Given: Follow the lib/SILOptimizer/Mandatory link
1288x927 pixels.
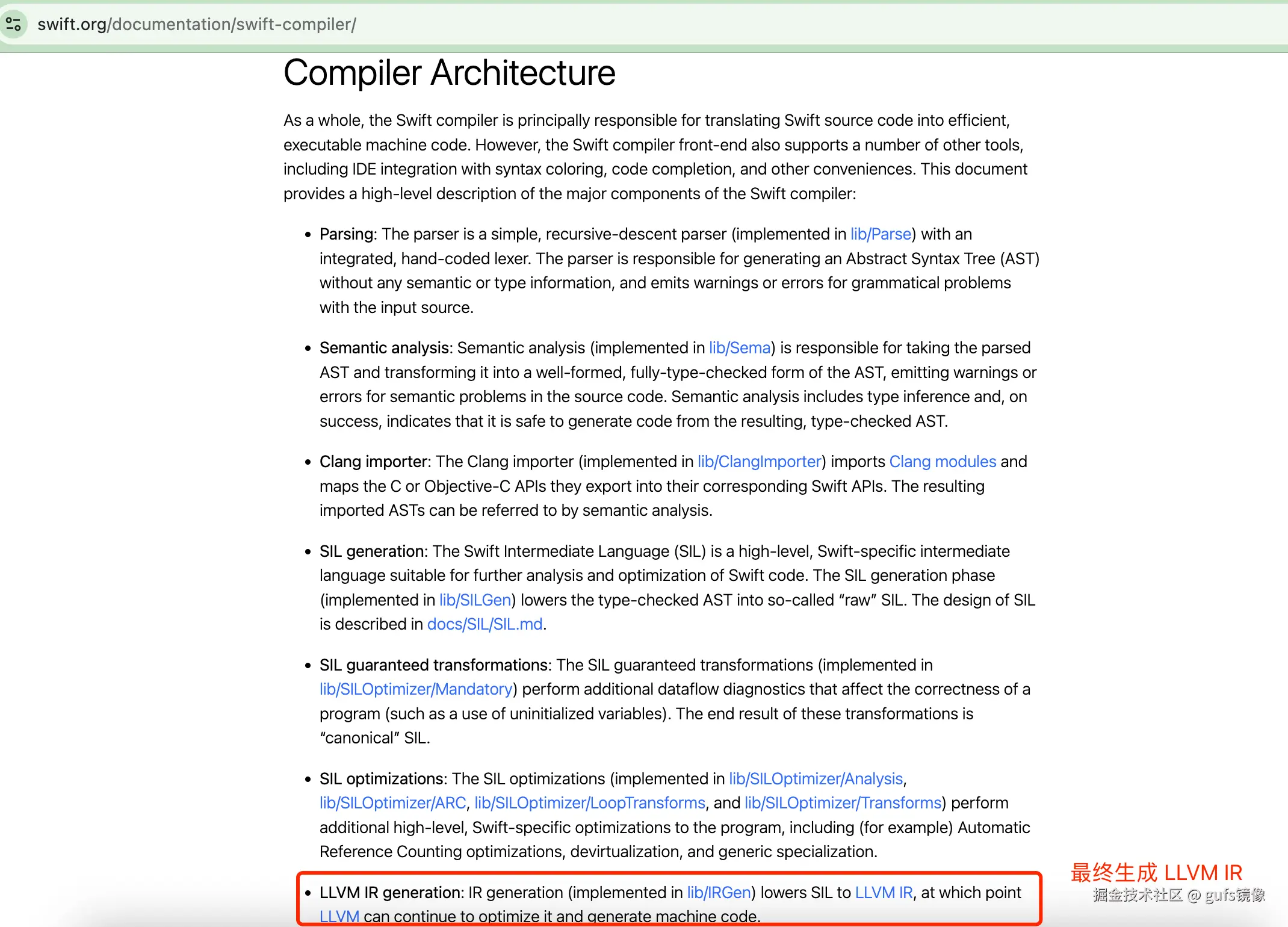Looking at the screenshot, I should tap(416, 689).
